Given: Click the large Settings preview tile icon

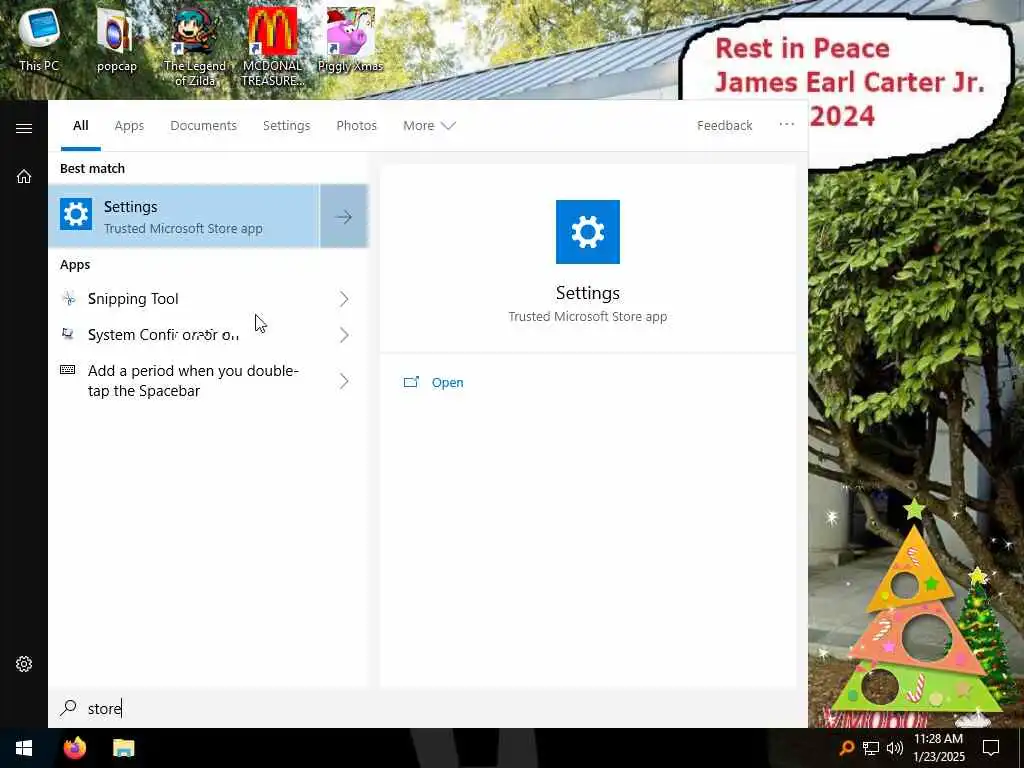Looking at the screenshot, I should coord(588,232).
